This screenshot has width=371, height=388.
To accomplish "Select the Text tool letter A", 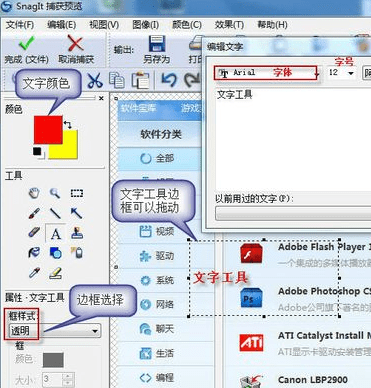I will [56, 233].
